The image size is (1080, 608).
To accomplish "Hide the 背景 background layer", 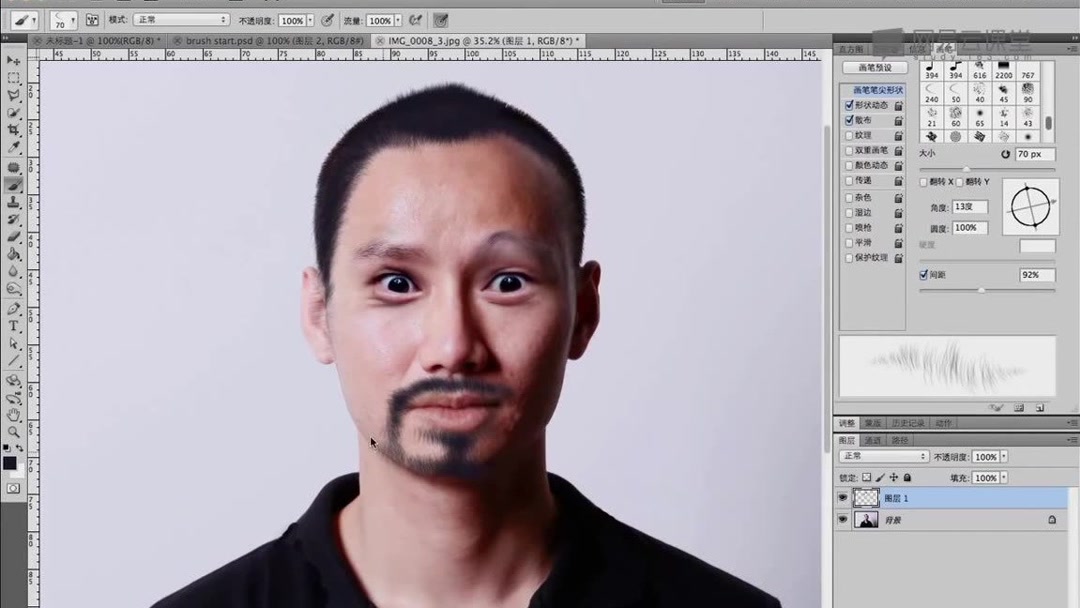I will pos(842,519).
